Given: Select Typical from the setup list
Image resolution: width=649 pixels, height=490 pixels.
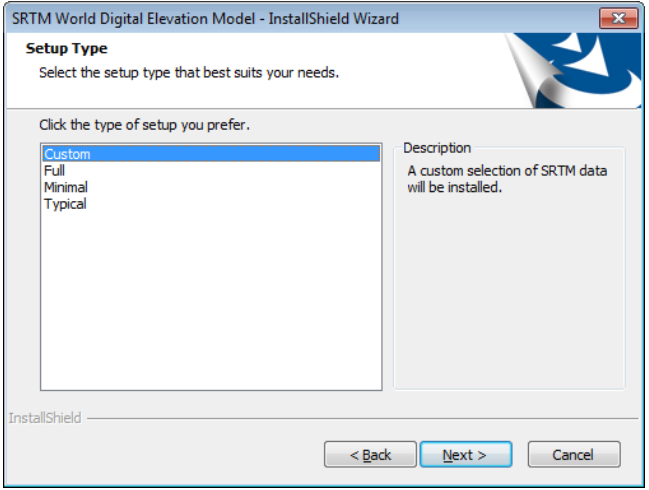Looking at the screenshot, I should click(65, 204).
